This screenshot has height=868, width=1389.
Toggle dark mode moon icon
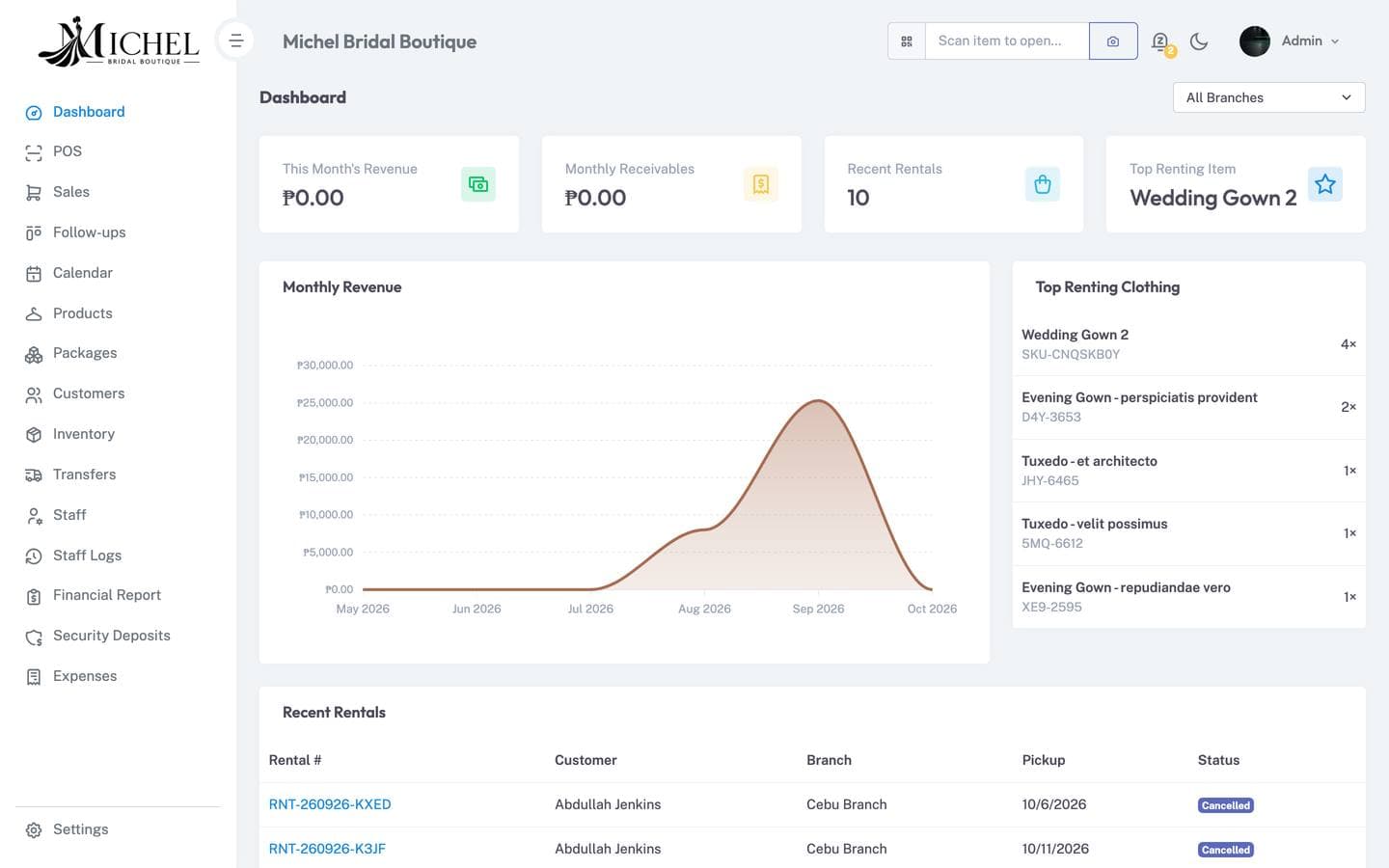tap(1199, 41)
